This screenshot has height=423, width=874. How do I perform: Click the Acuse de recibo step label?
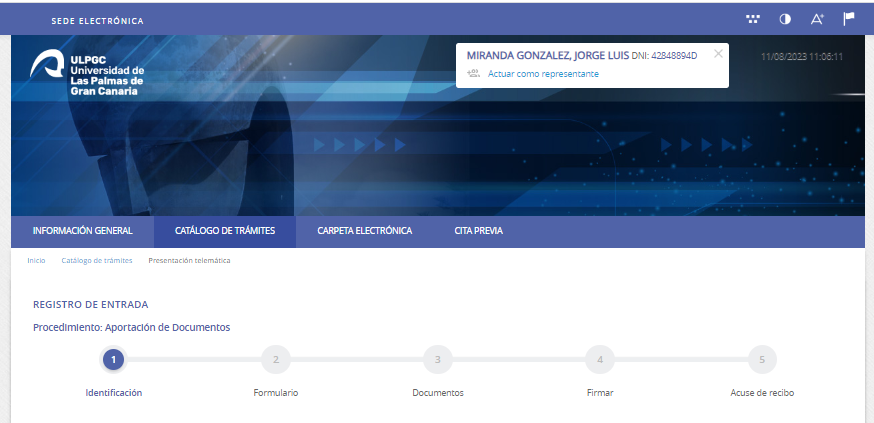(762, 393)
